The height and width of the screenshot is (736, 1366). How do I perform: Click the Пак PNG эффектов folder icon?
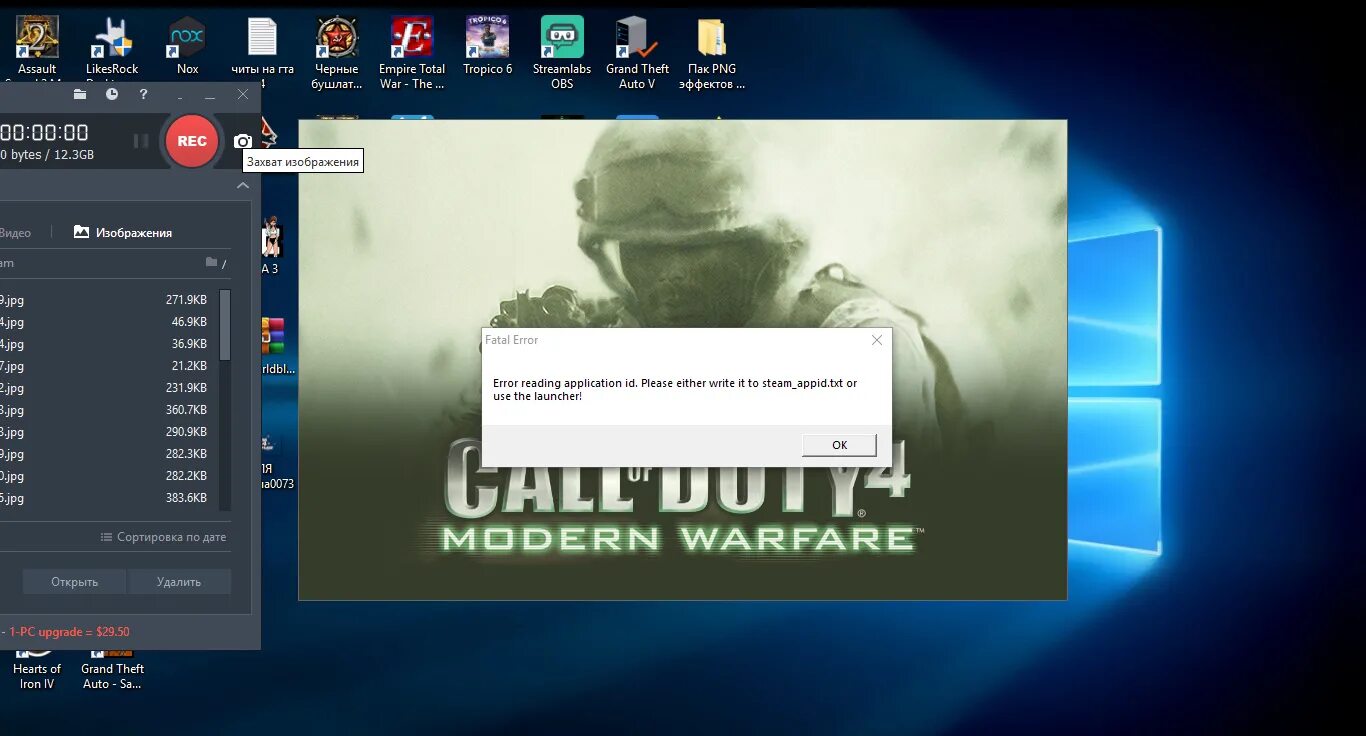712,52
